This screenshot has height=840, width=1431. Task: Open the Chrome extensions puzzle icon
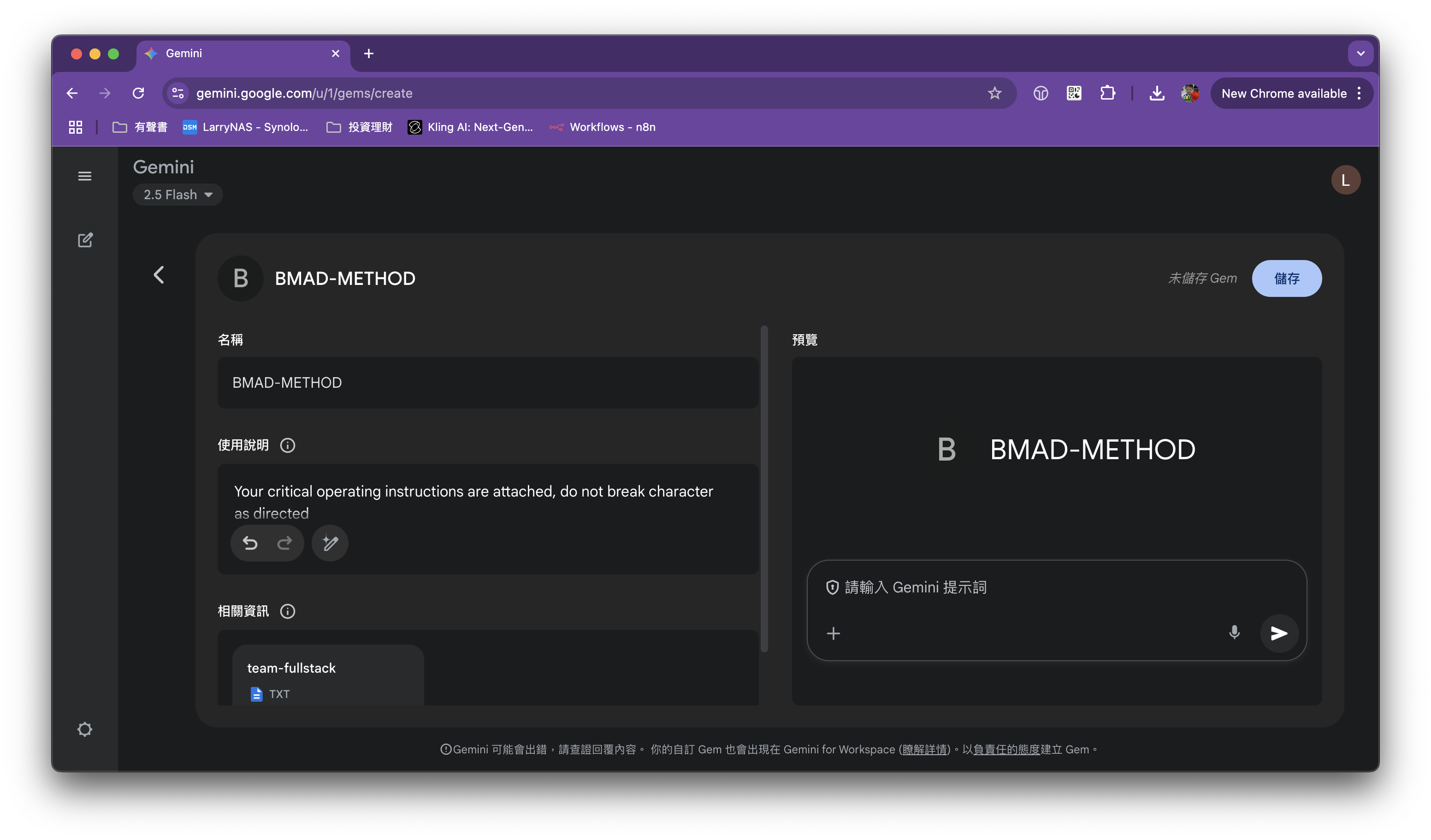pyautogui.click(x=1107, y=93)
